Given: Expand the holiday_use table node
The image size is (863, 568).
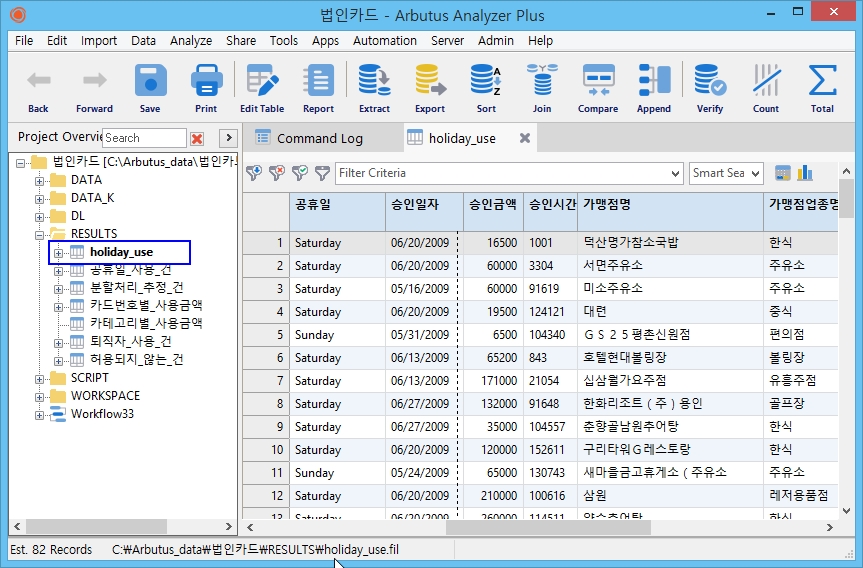Looking at the screenshot, I should (x=58, y=253).
